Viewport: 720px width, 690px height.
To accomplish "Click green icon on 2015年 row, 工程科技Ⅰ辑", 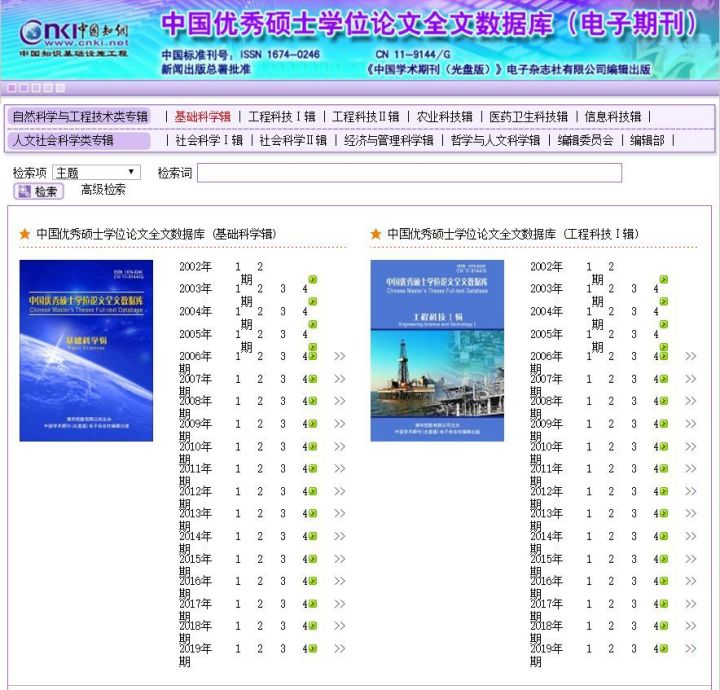I will tap(664, 559).
